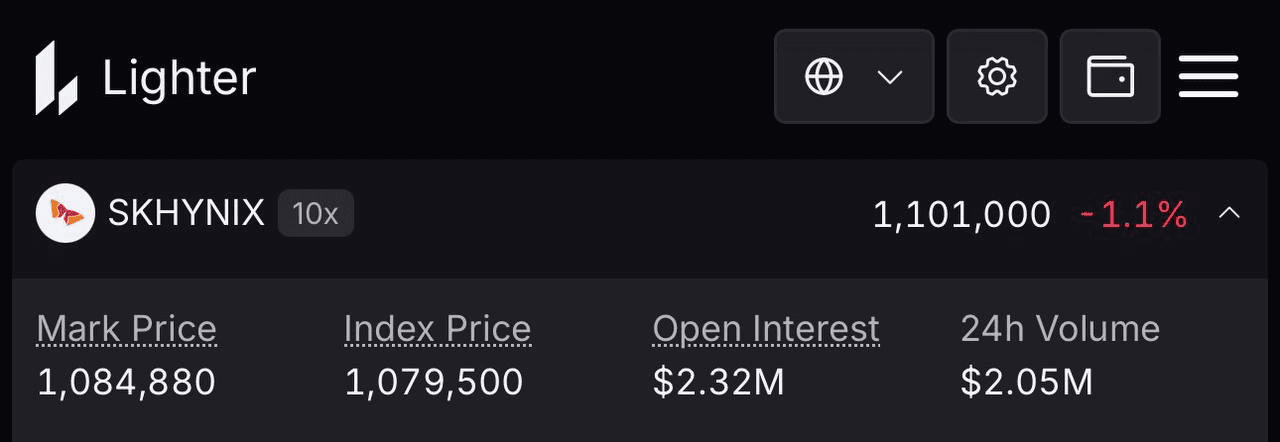Click the last price 1,101,000
This screenshot has height=442, width=1280.
click(961, 214)
